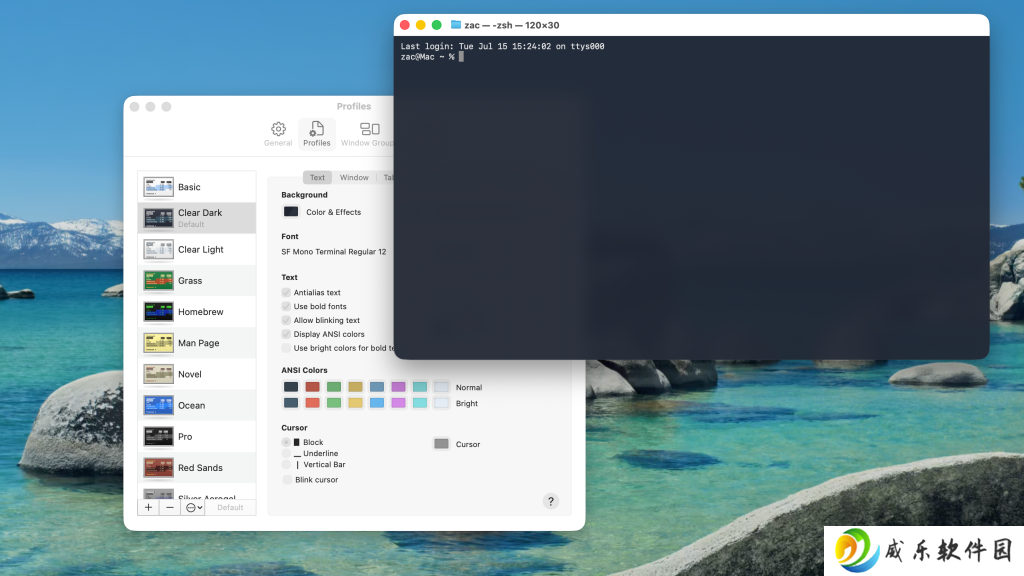Click the terminal window folder proxy icon

click(x=456, y=25)
